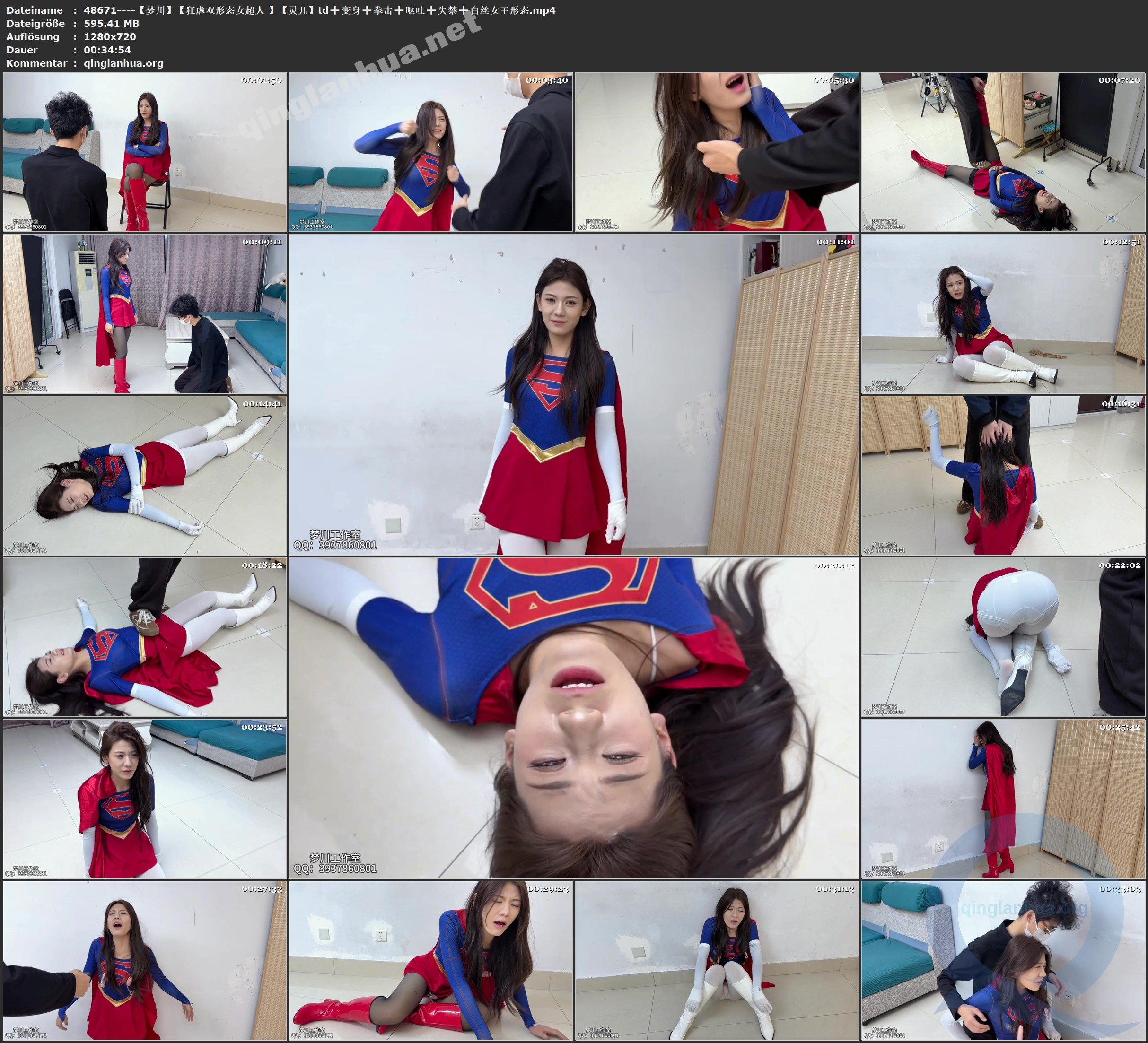
Task: Select the thumbnail timestamped 00:05:30
Action: point(717,152)
